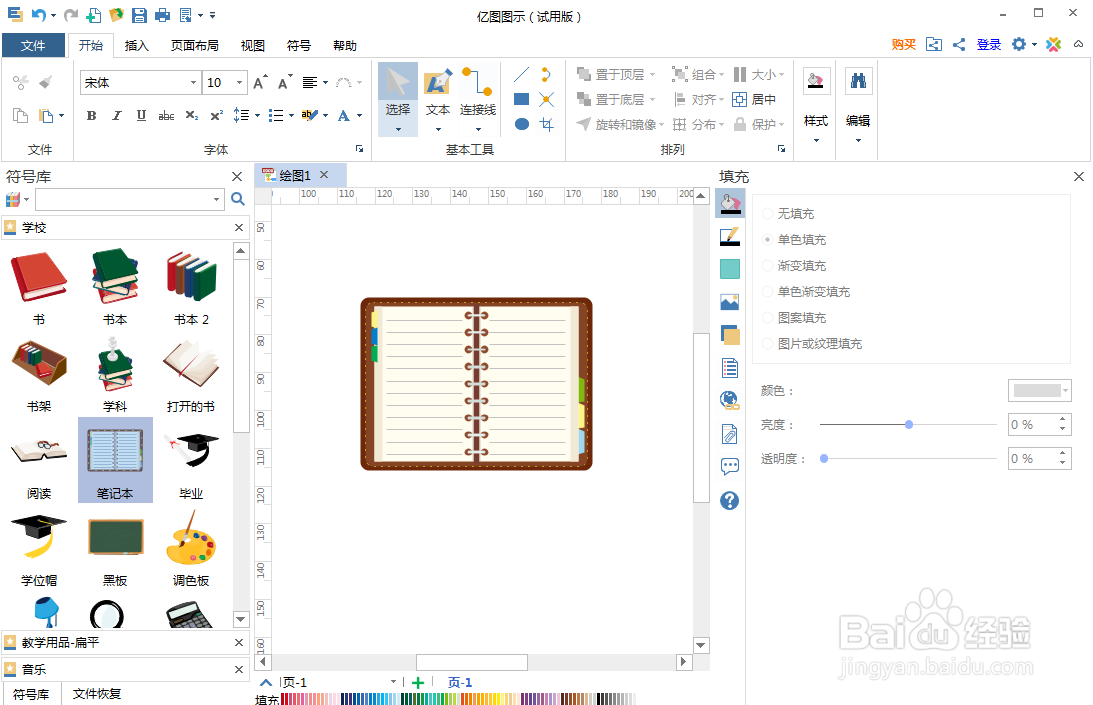Click the help question mark icon
This screenshot has width=1093, height=705.
(x=729, y=500)
